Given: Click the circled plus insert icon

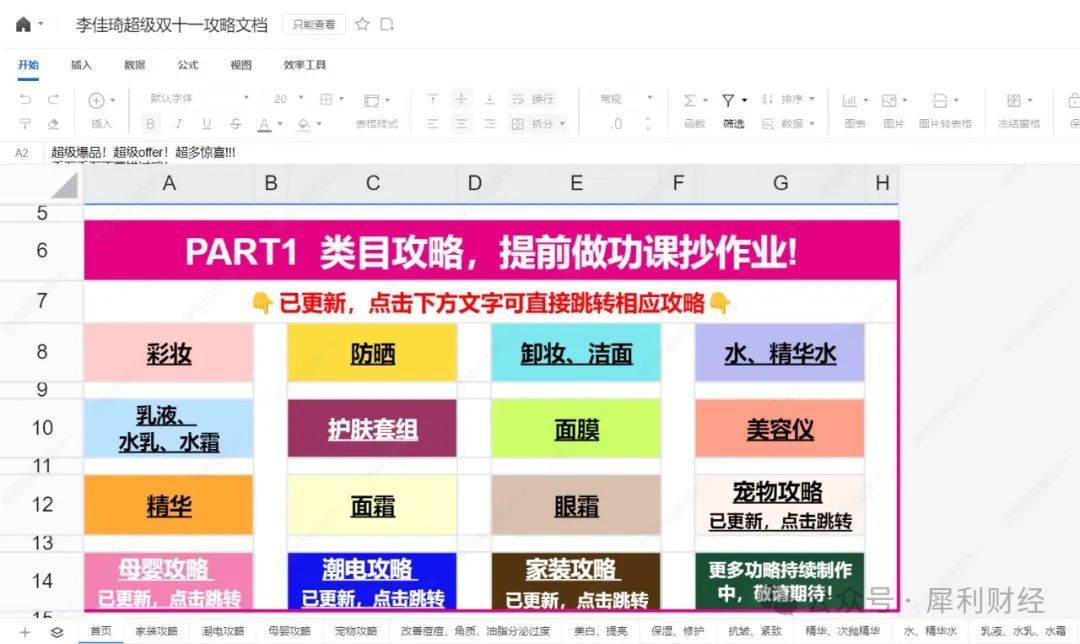Looking at the screenshot, I should (96, 101).
